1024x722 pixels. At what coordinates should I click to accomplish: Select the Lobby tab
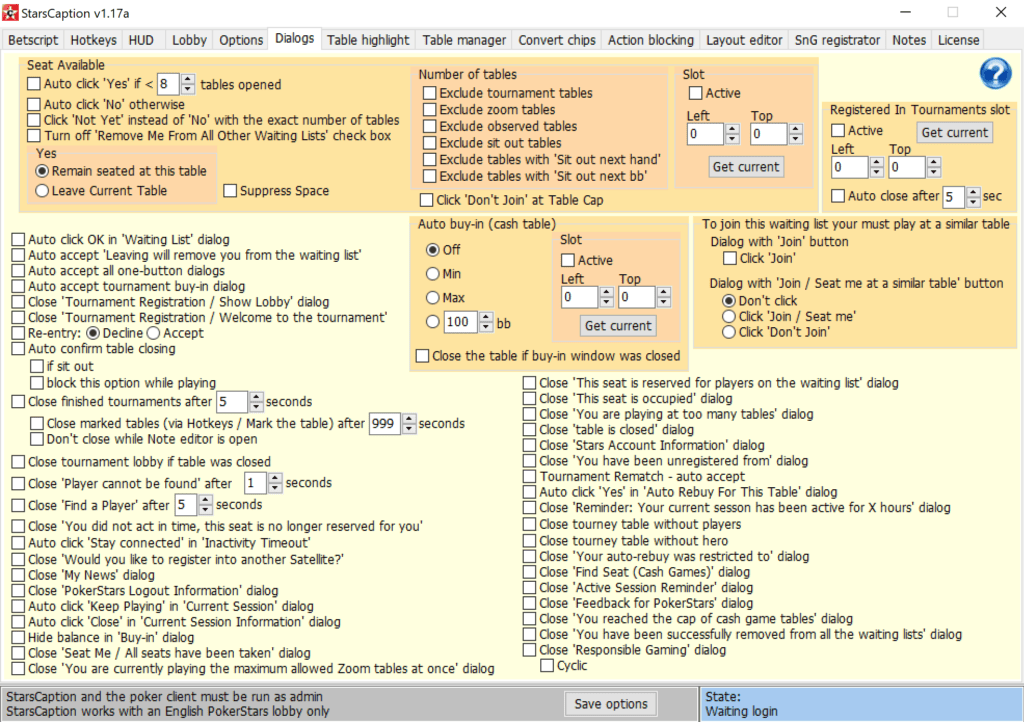[189, 40]
